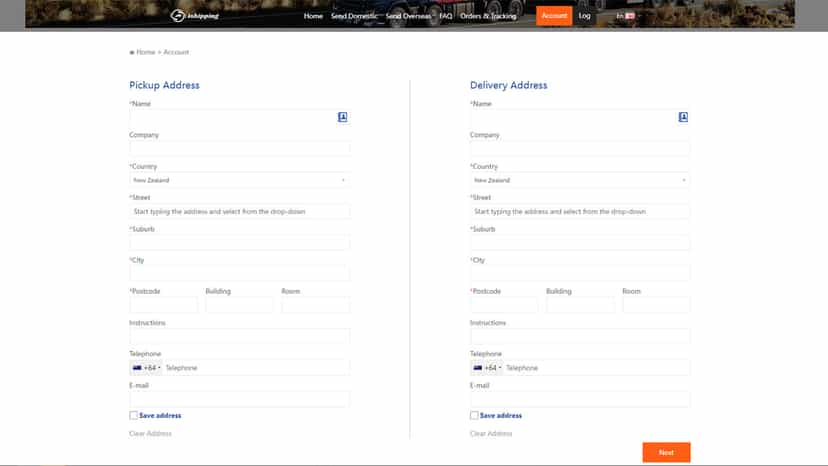Focus Pickup Room field

[315, 305]
